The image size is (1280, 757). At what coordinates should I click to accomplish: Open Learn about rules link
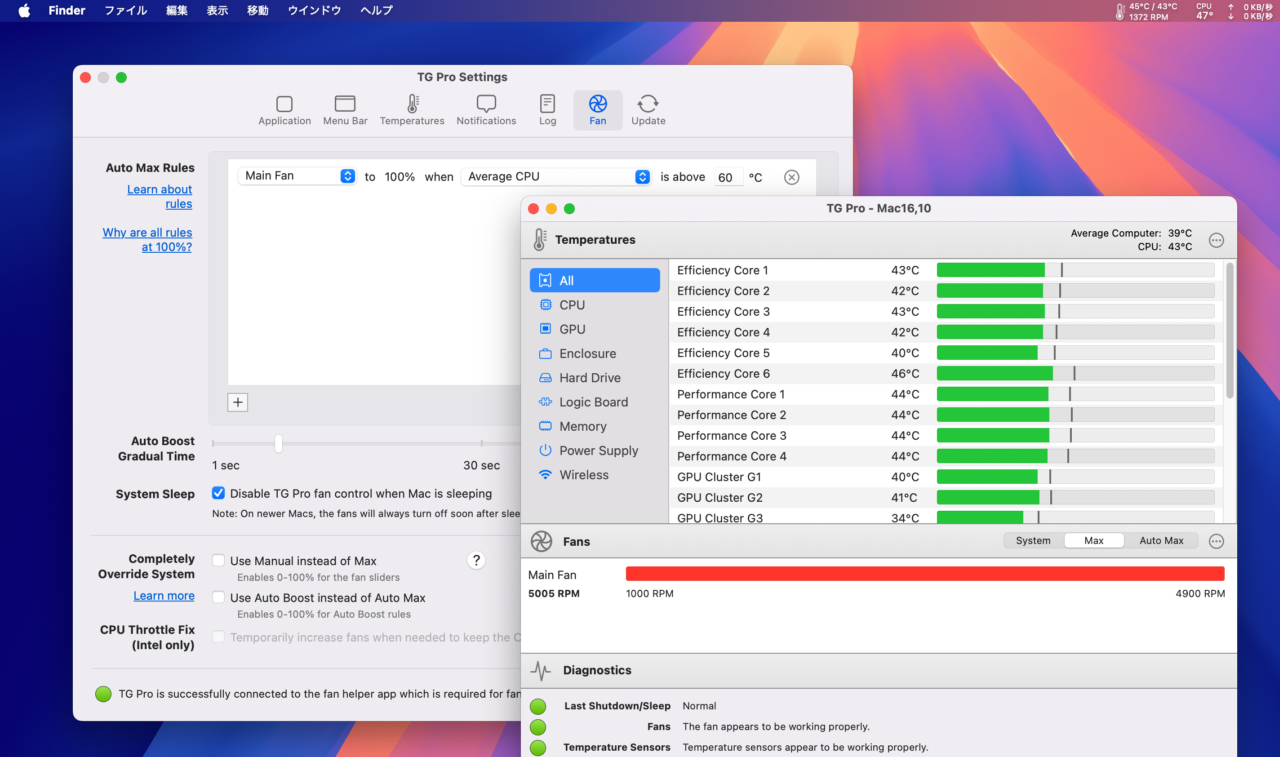tap(160, 197)
